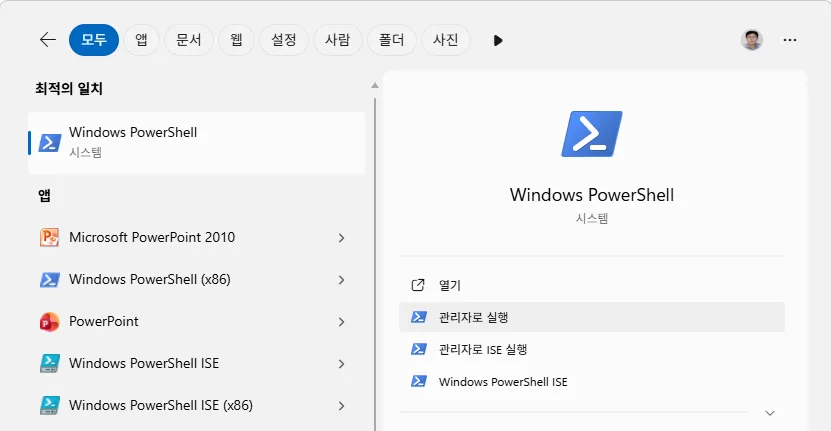Click icon beside preview Windows PowerShell ISE
This screenshot has height=431, width=831.
[419, 381]
